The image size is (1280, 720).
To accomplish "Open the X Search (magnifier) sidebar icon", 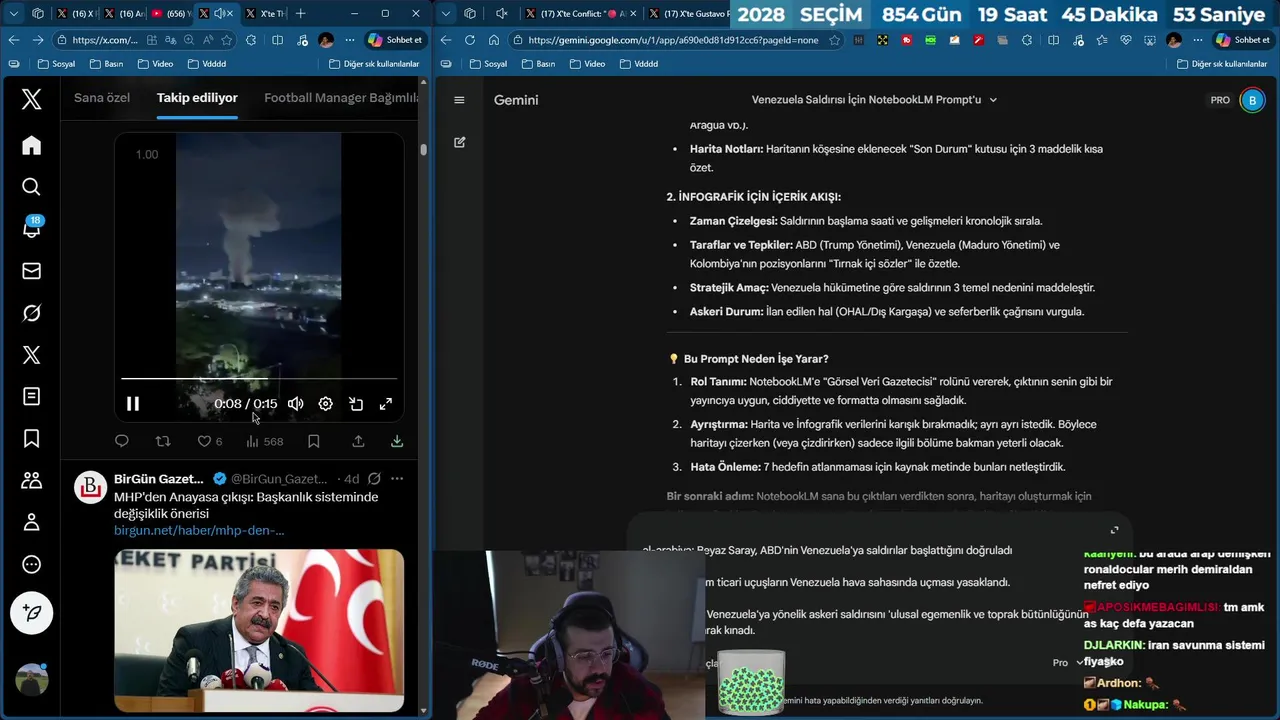I will coord(31,187).
